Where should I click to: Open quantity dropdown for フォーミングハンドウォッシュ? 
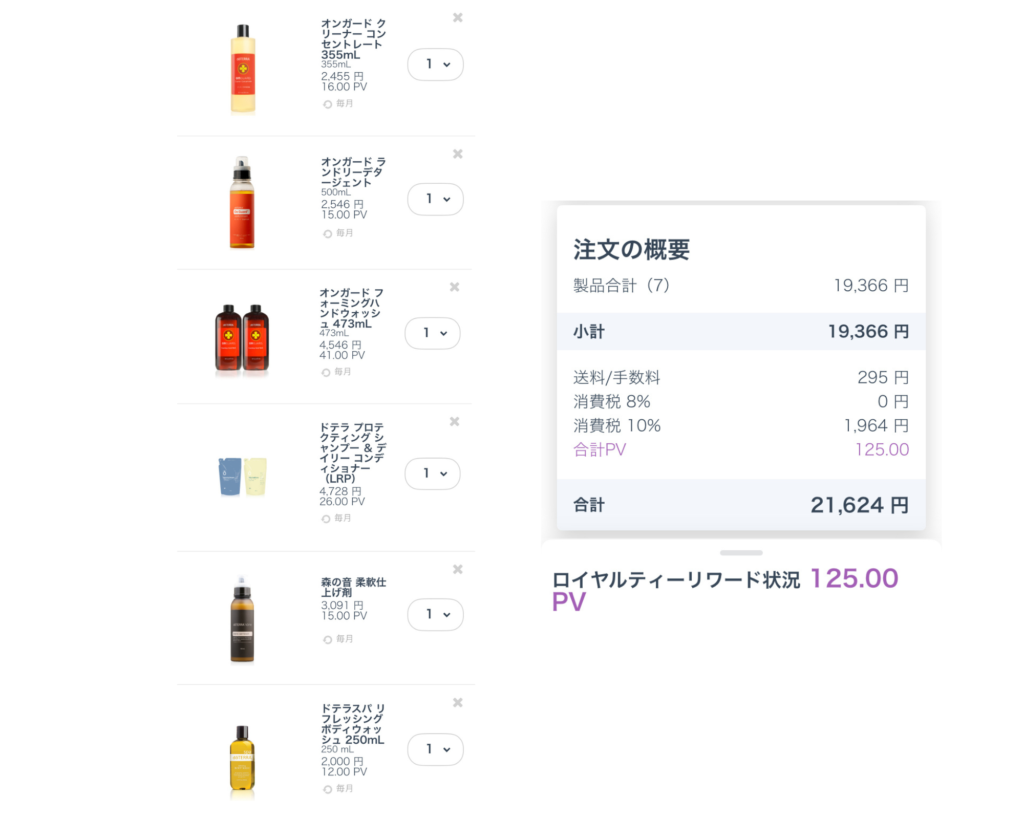click(433, 333)
